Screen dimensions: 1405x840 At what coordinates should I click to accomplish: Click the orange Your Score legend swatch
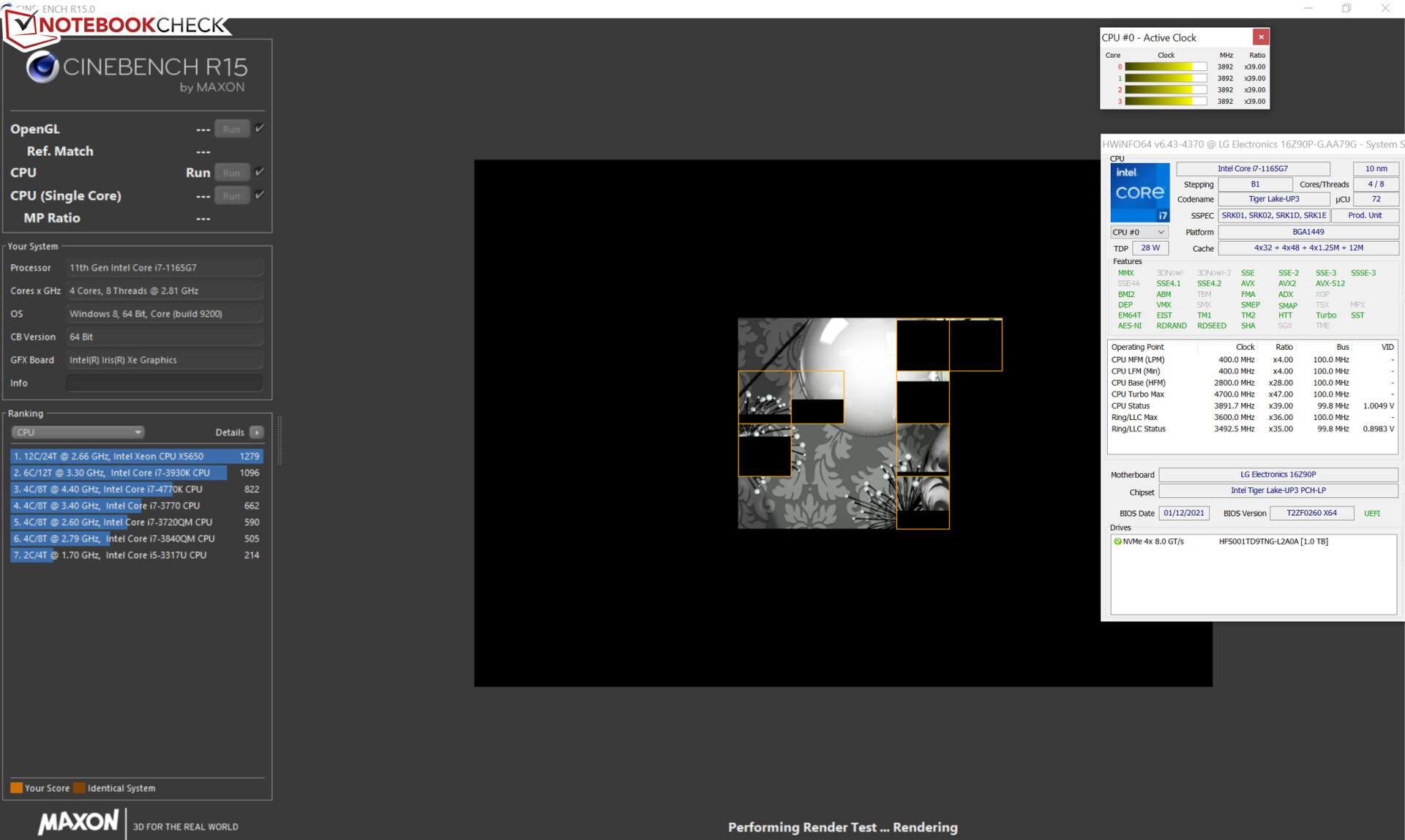(x=16, y=788)
